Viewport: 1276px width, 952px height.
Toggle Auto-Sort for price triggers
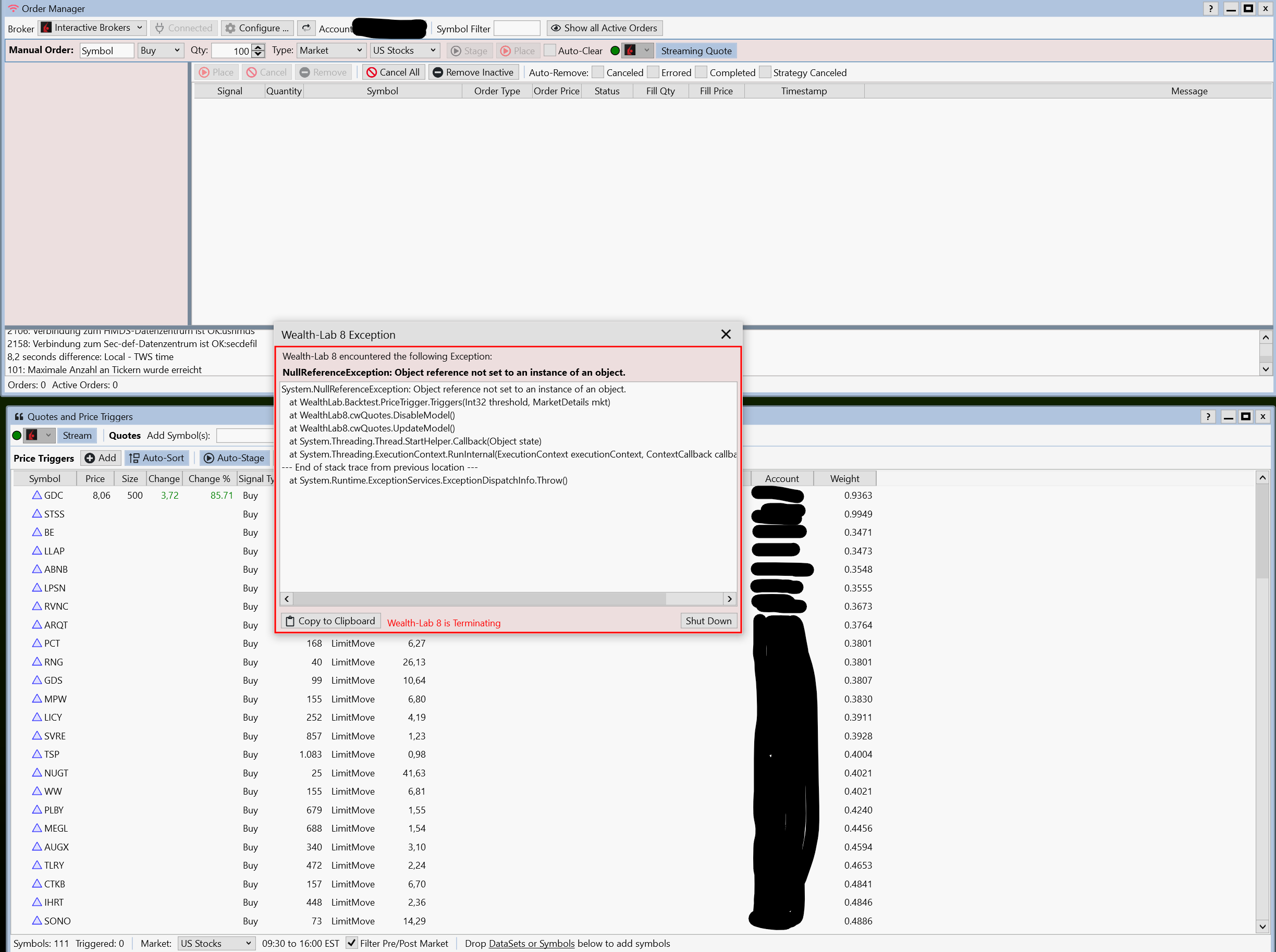(157, 458)
